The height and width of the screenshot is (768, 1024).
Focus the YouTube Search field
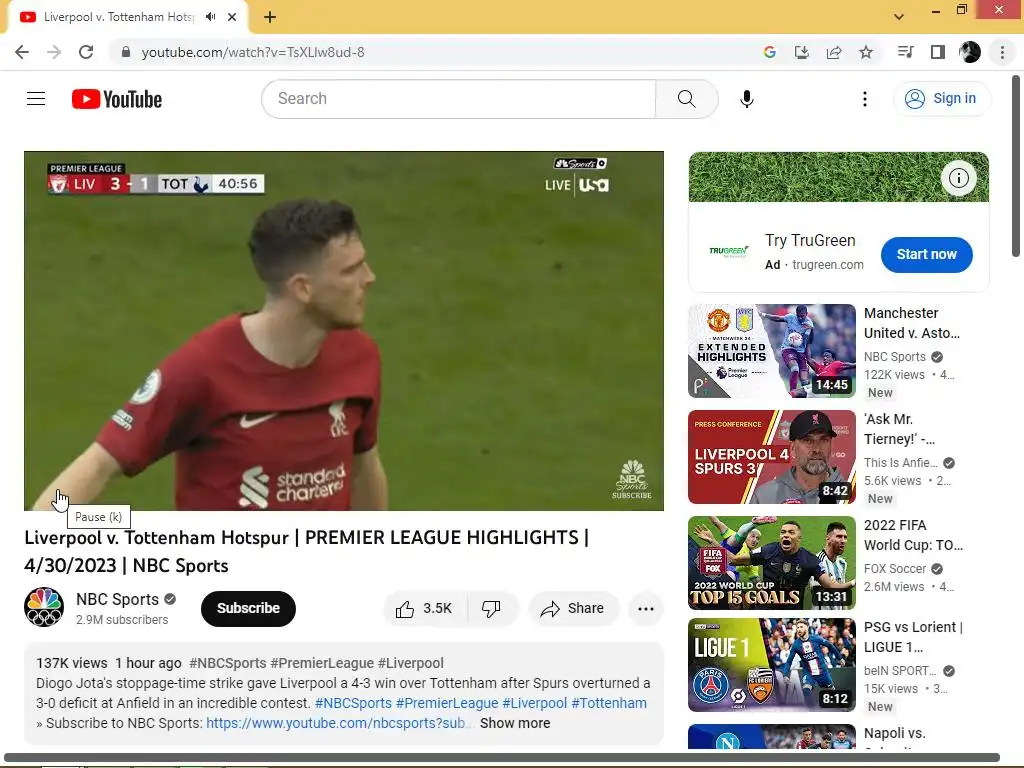pos(459,99)
